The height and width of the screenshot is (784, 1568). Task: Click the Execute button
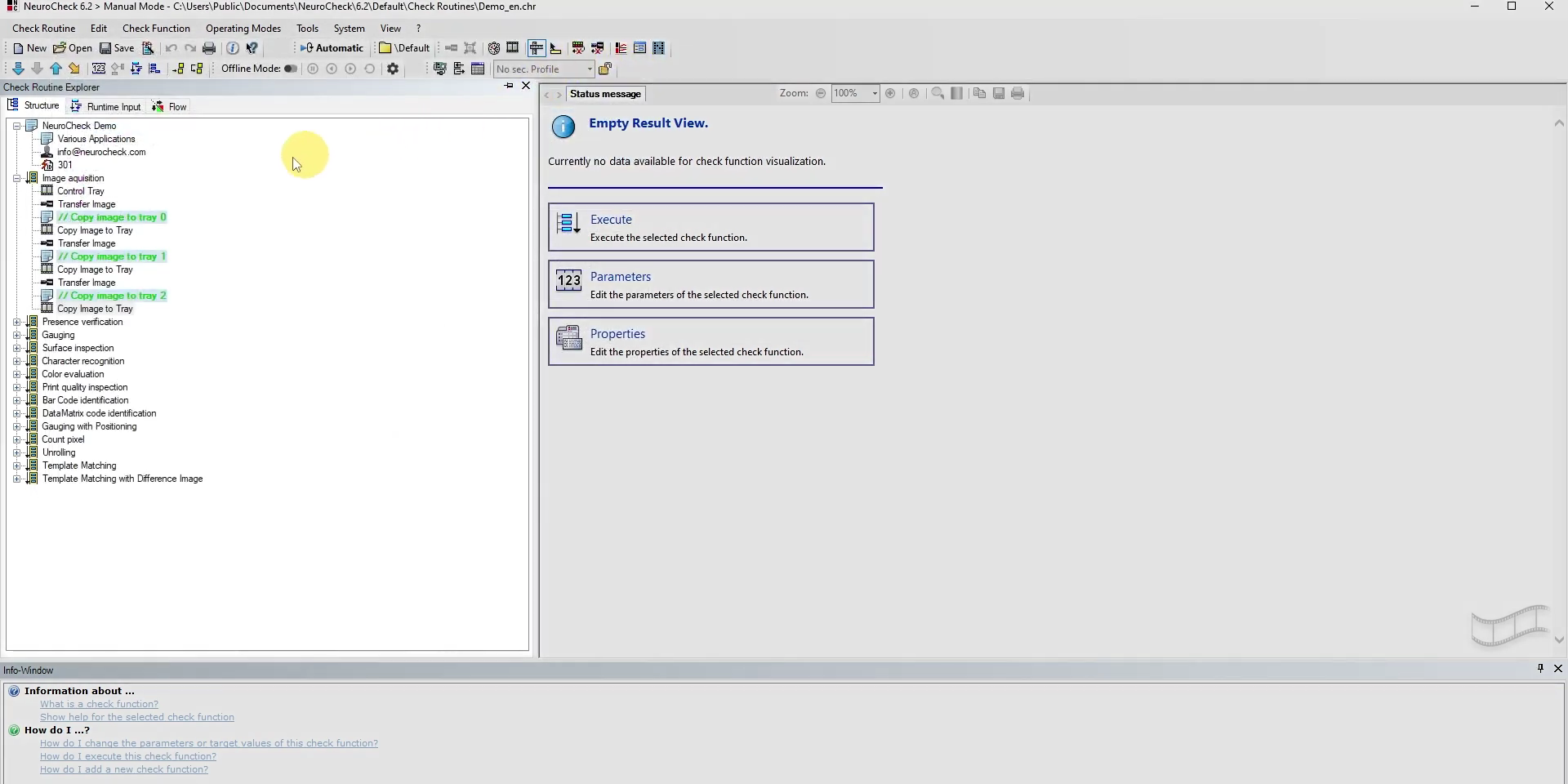coord(710,227)
